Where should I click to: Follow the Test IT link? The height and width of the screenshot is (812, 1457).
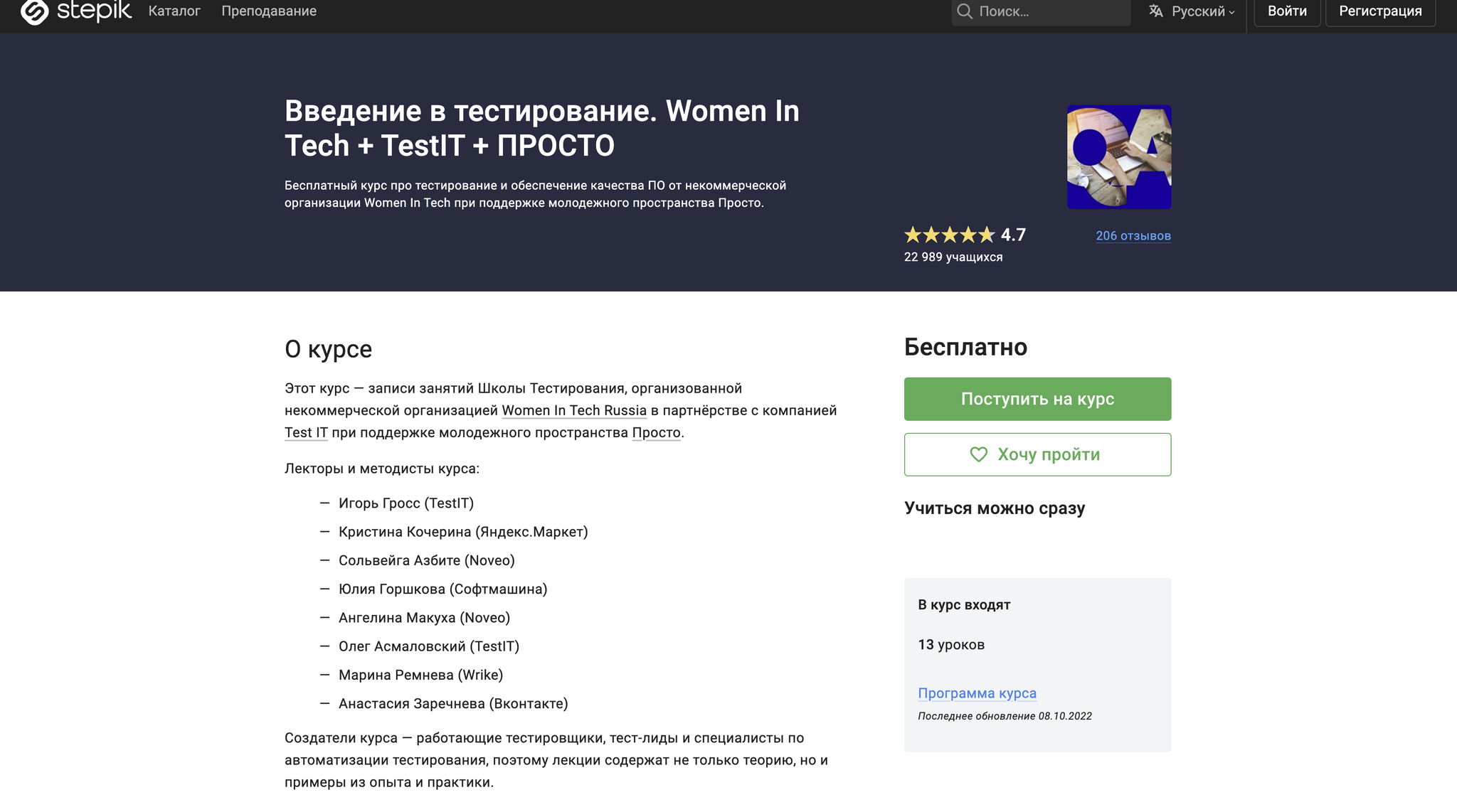[x=306, y=432]
